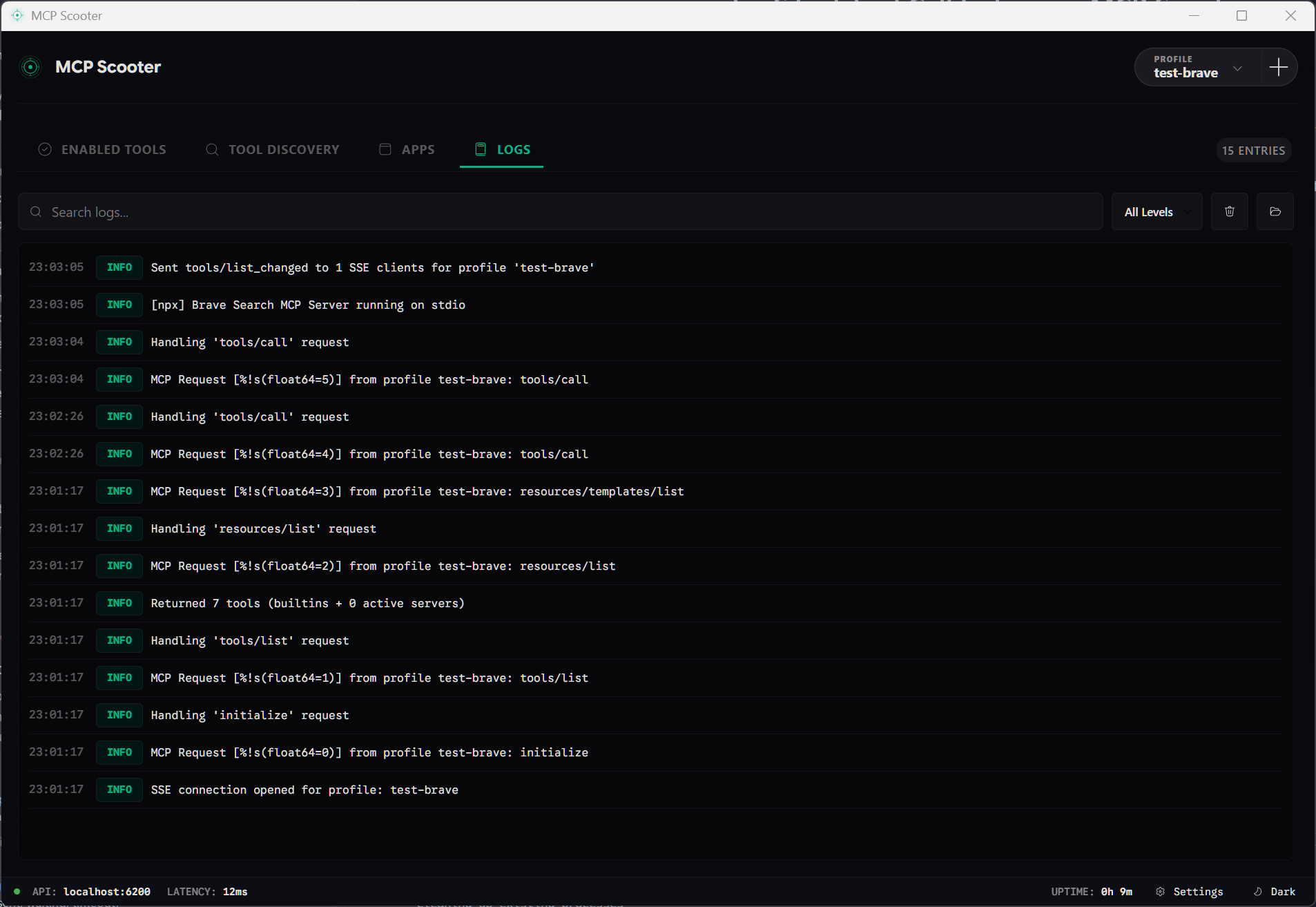This screenshot has width=1316, height=907.
Task: Select the 23:03:04 Handling 'tools/call' request log
Action: (x=655, y=342)
